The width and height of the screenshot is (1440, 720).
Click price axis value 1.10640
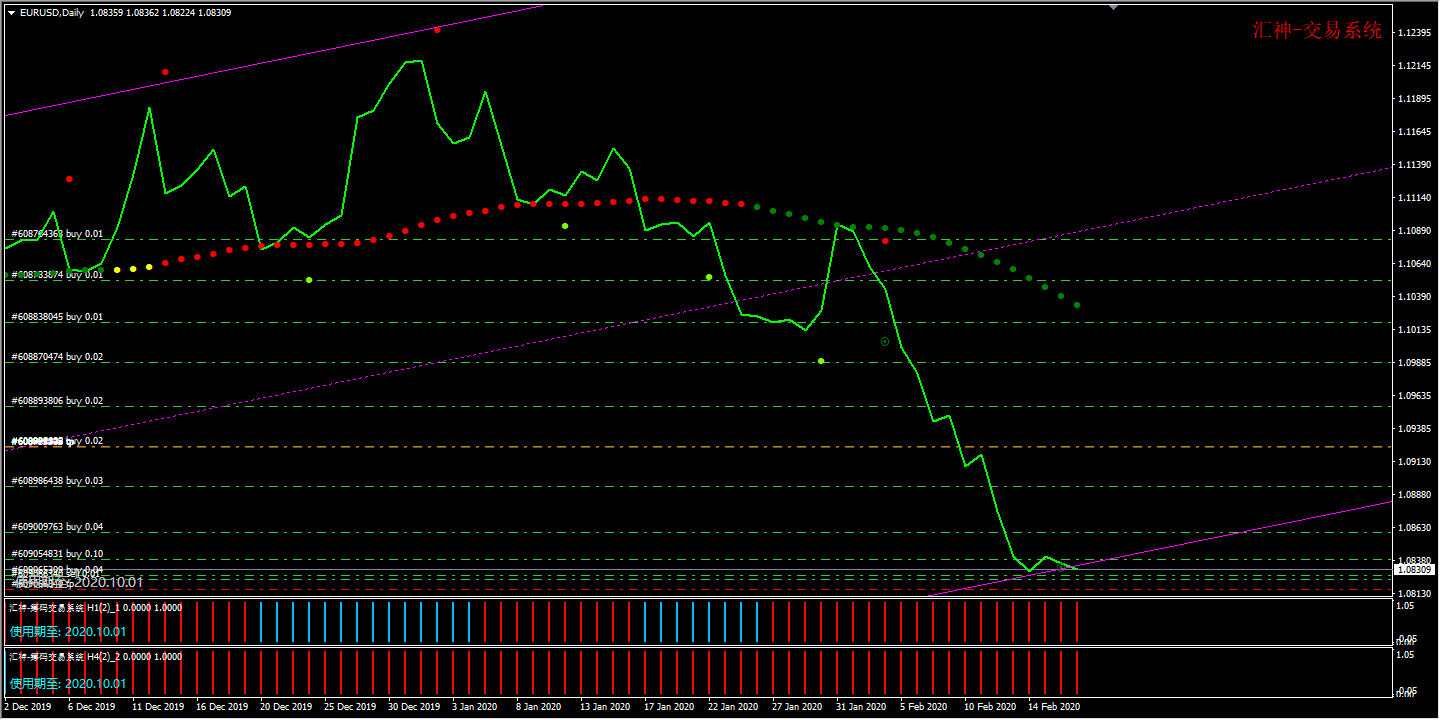pos(1414,264)
